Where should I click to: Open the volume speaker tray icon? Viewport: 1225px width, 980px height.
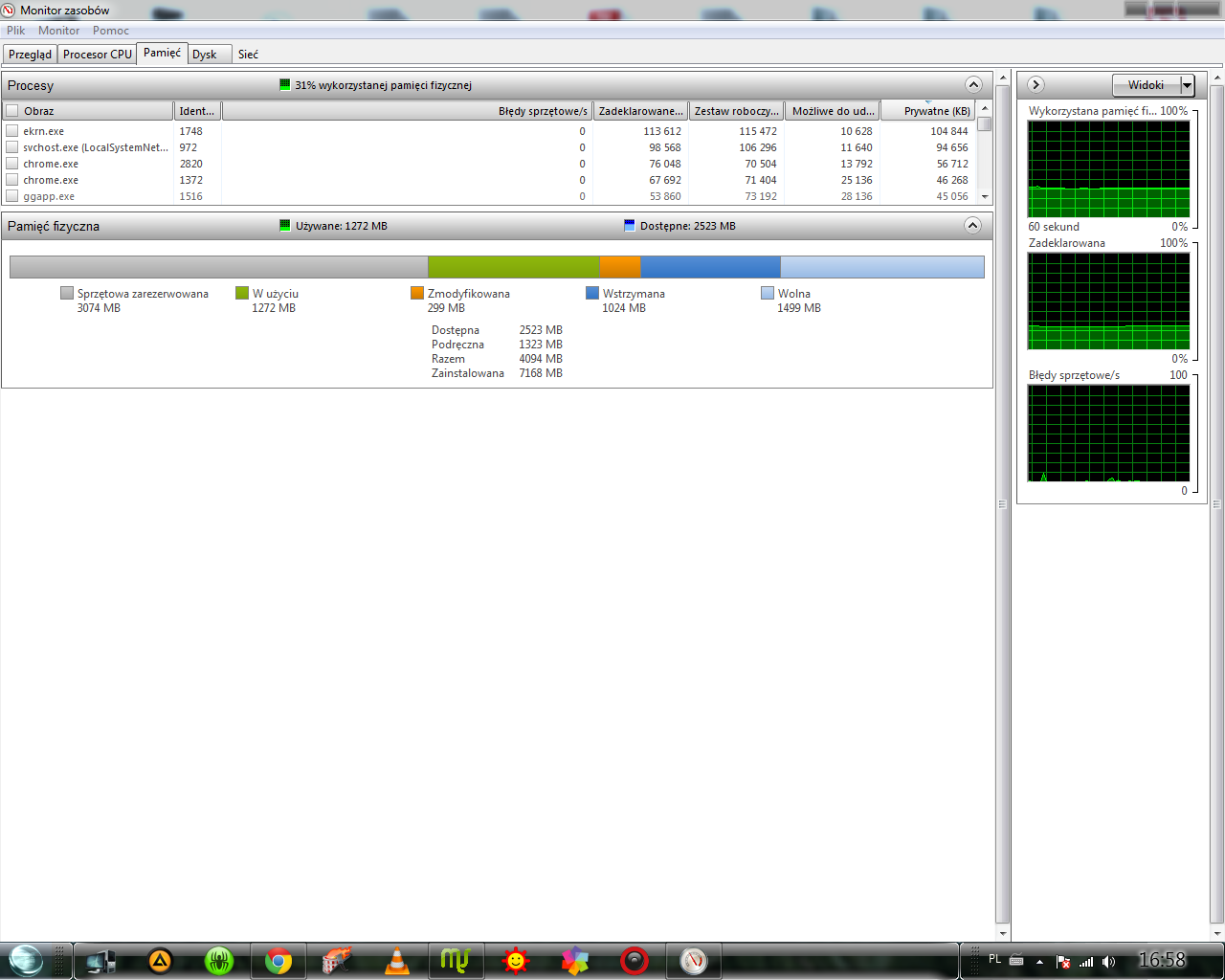click(1108, 962)
